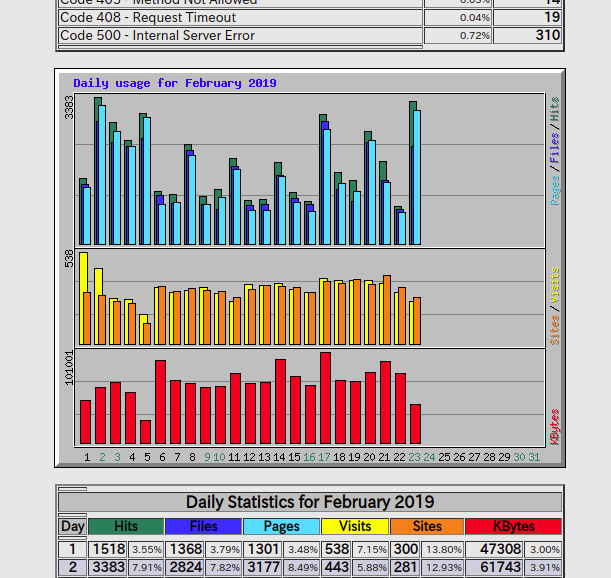
Task: Click the Files blue column header
Action: coord(203,526)
